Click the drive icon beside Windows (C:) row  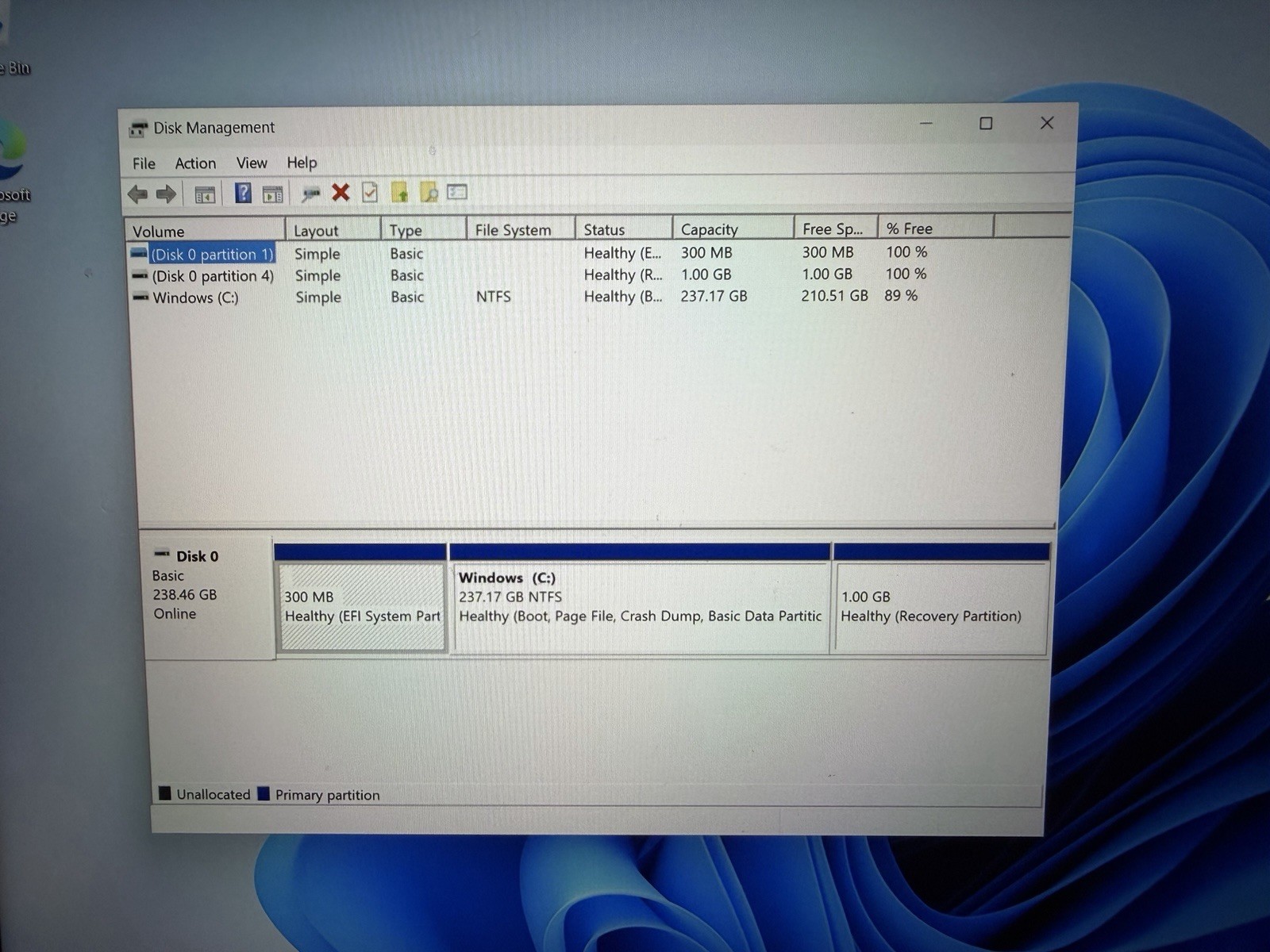point(140,297)
